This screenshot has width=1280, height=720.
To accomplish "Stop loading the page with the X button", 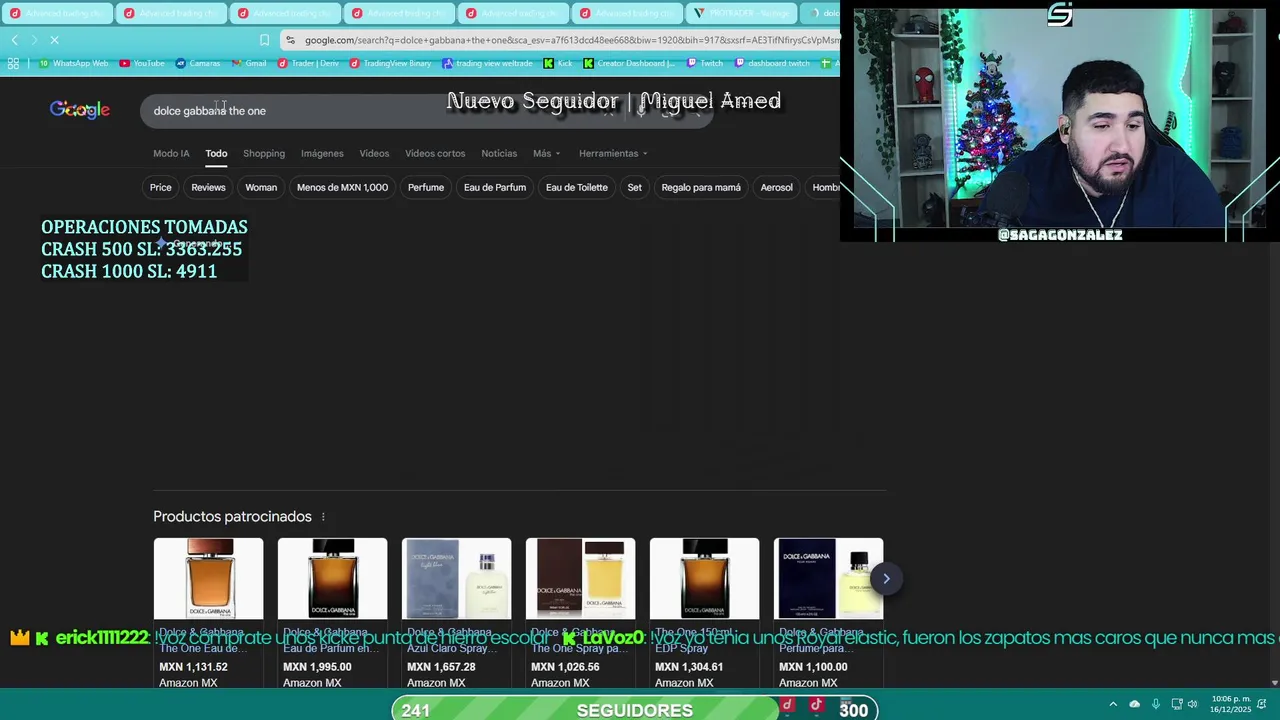I will tap(54, 40).
